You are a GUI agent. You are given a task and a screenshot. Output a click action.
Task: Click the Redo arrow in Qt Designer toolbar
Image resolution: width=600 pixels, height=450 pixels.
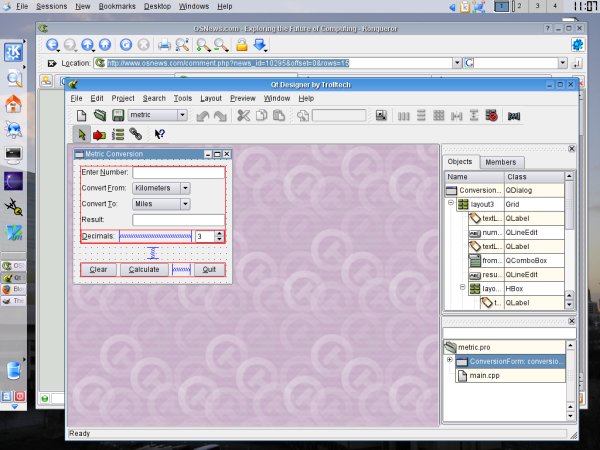click(x=220, y=116)
